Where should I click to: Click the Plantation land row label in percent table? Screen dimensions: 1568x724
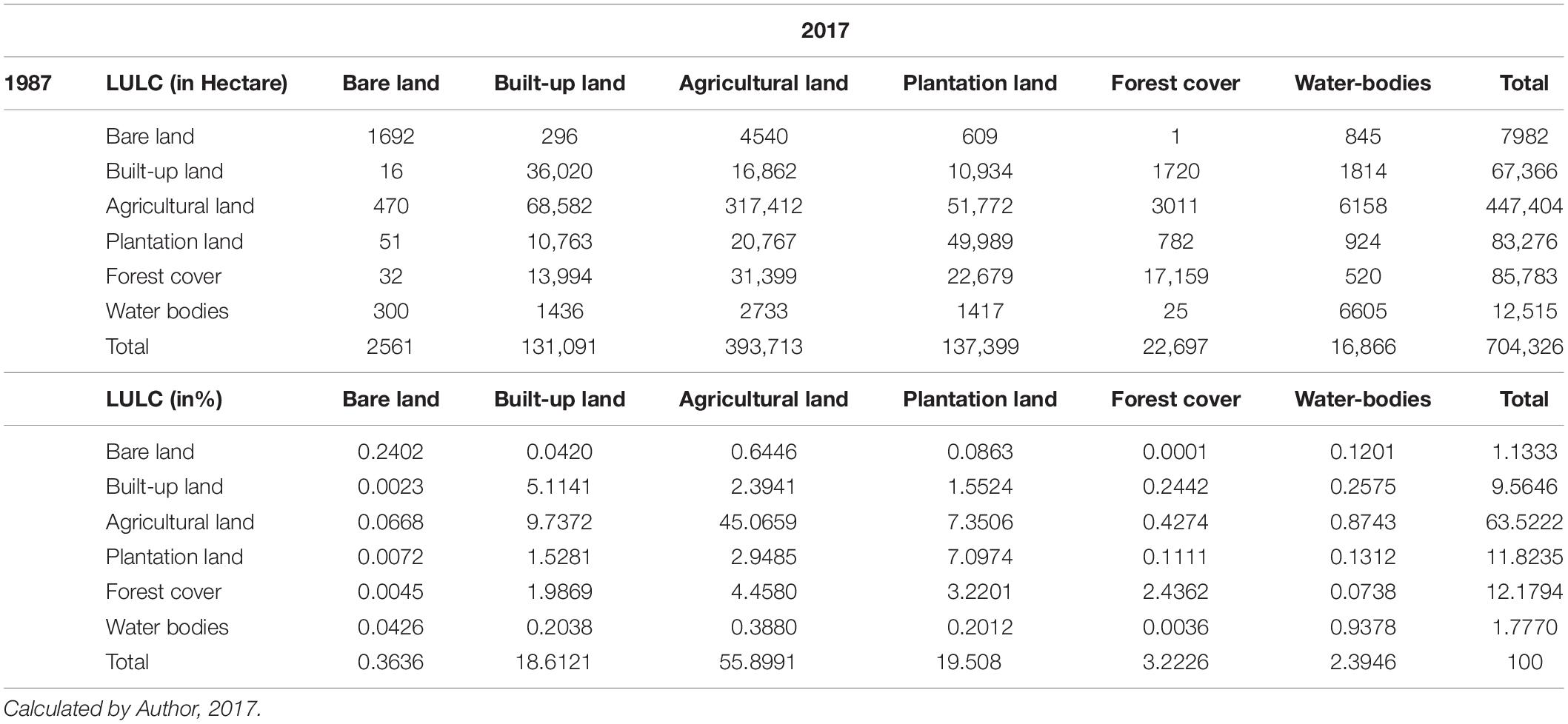(x=174, y=557)
